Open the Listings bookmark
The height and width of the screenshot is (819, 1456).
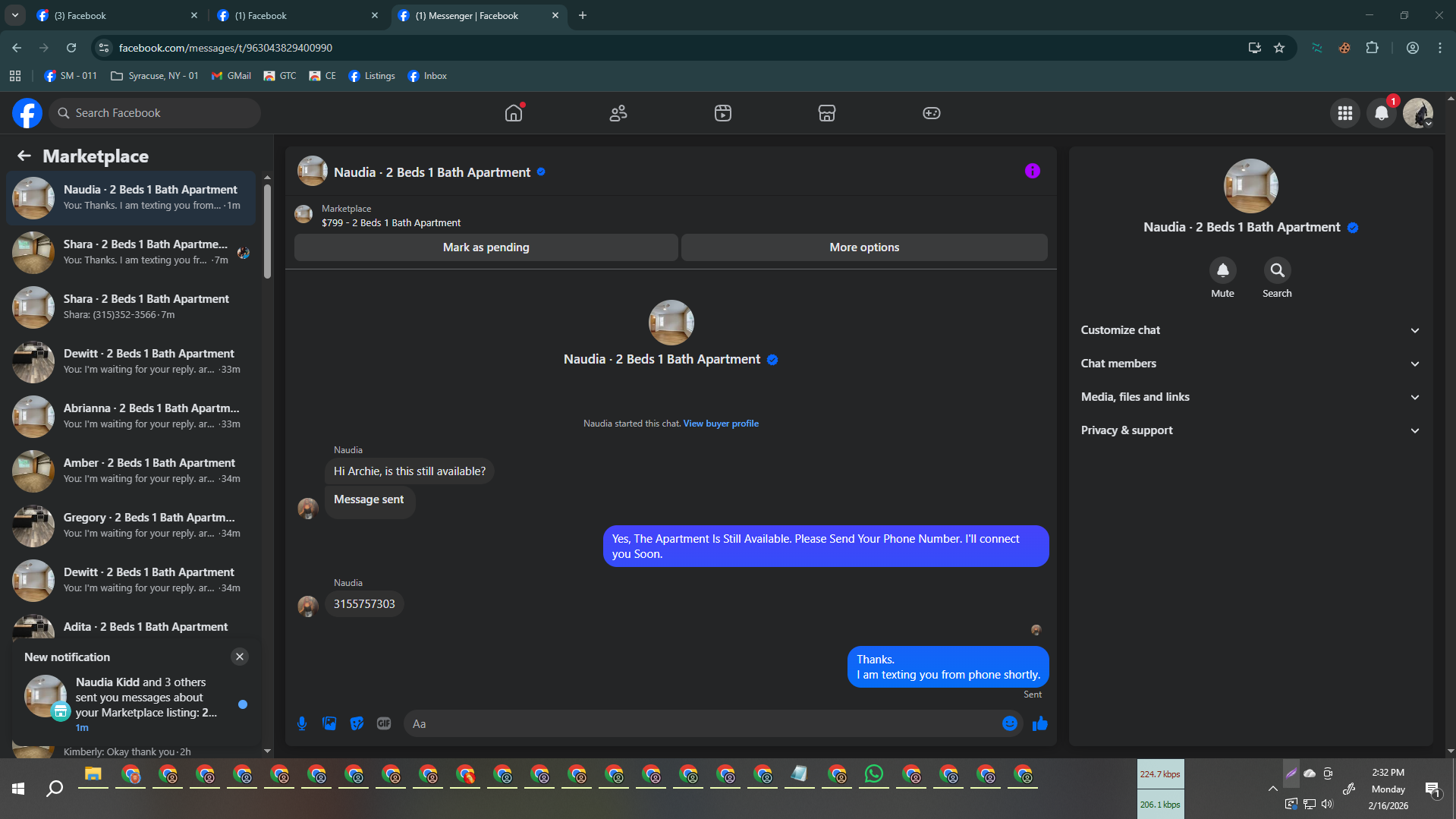(x=372, y=76)
